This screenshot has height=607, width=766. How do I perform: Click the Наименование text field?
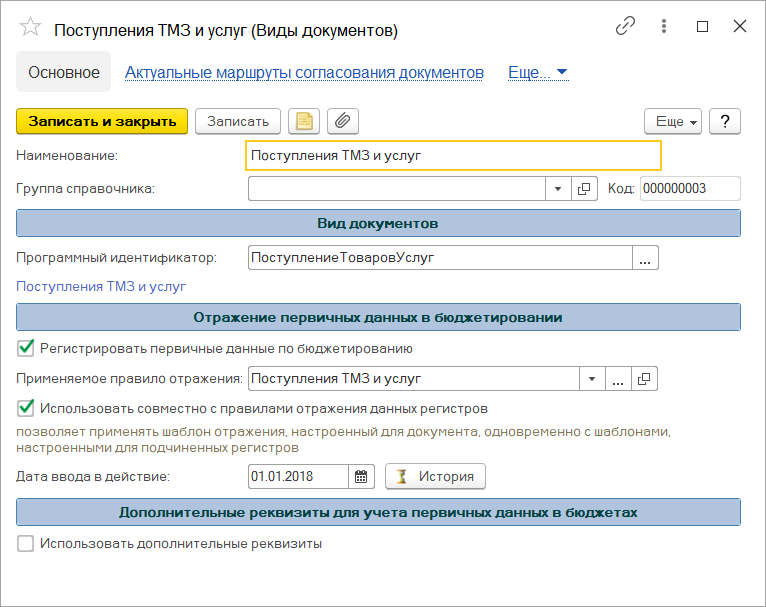pyautogui.click(x=452, y=156)
